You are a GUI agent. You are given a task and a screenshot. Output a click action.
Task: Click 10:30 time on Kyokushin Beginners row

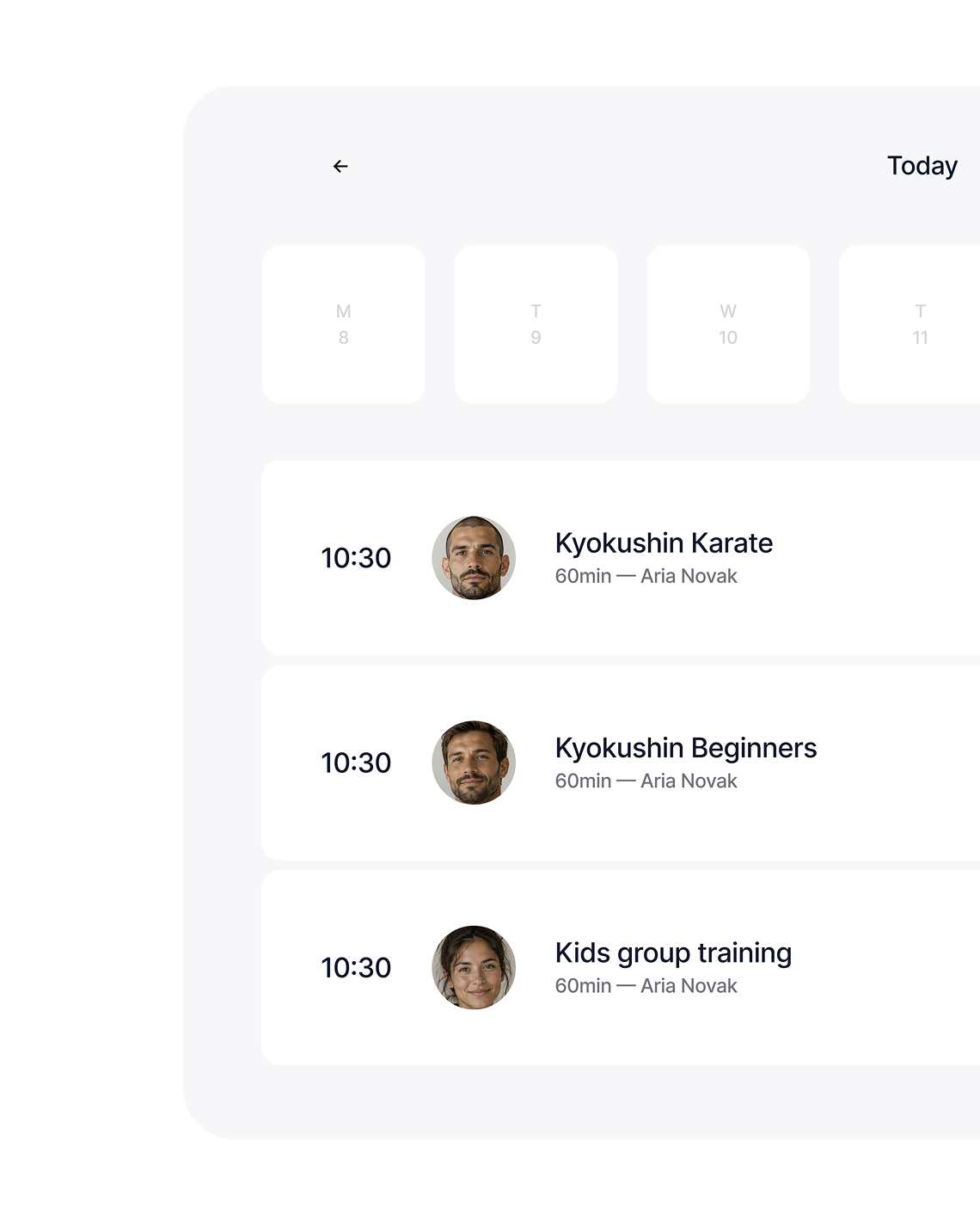click(x=356, y=763)
